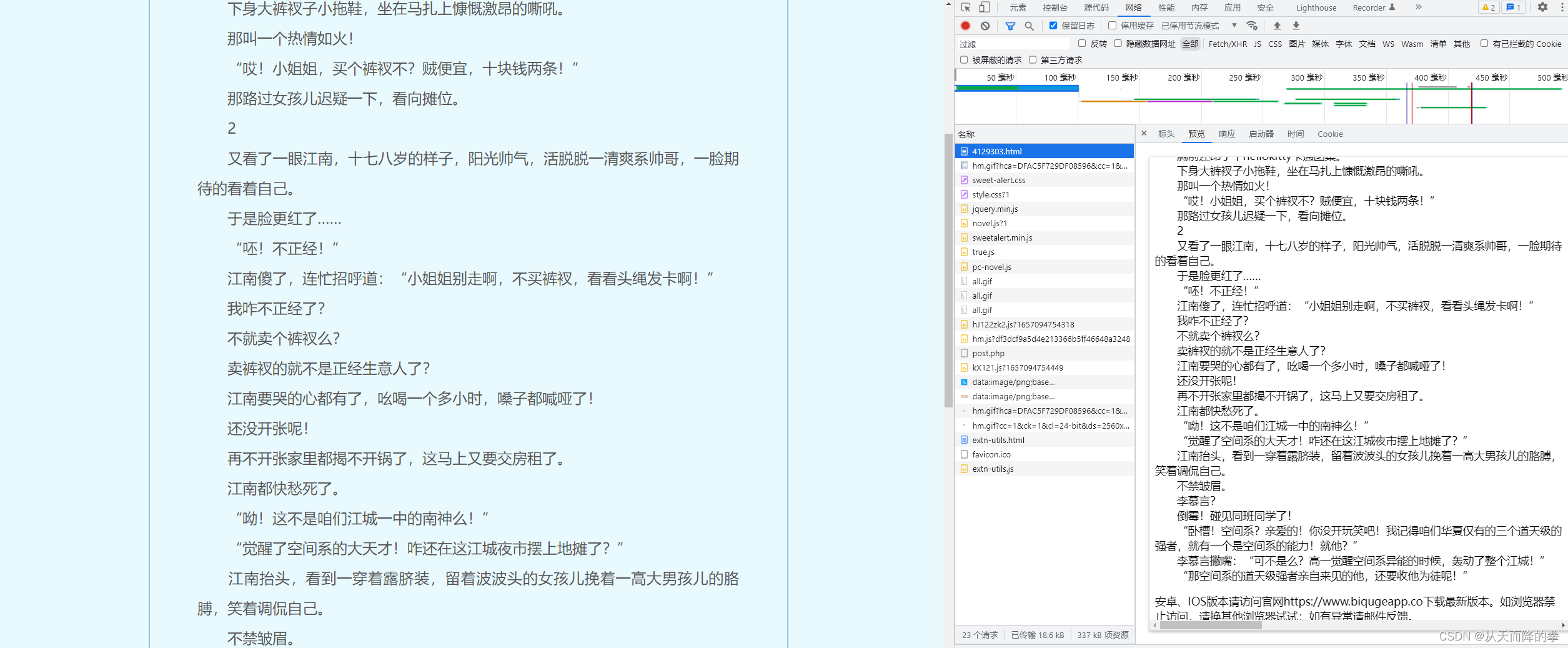The height and width of the screenshot is (648, 1568).
Task: Select the 全部 all filter
Action: [1190, 44]
